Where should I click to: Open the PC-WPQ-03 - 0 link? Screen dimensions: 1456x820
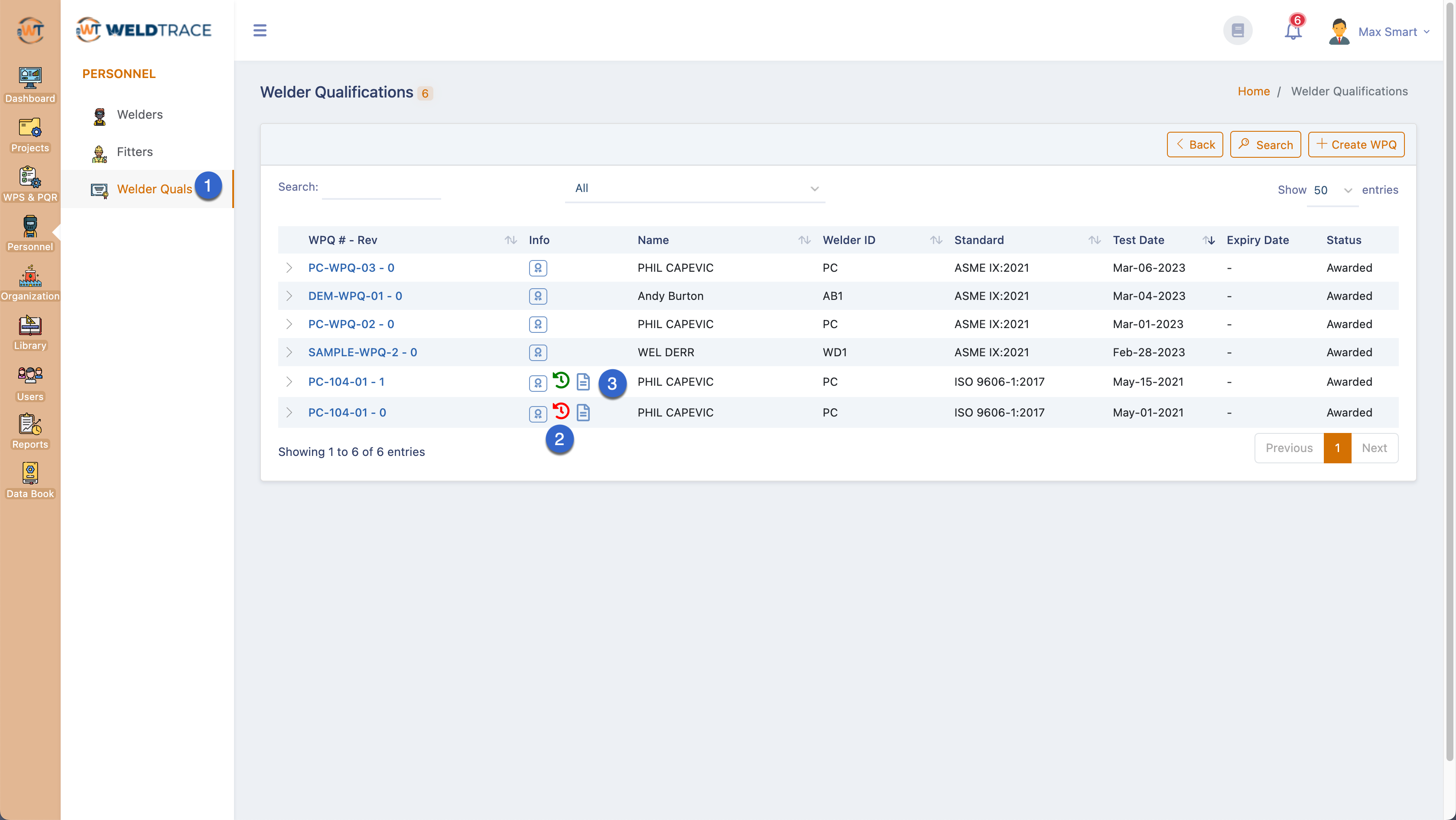(x=351, y=268)
